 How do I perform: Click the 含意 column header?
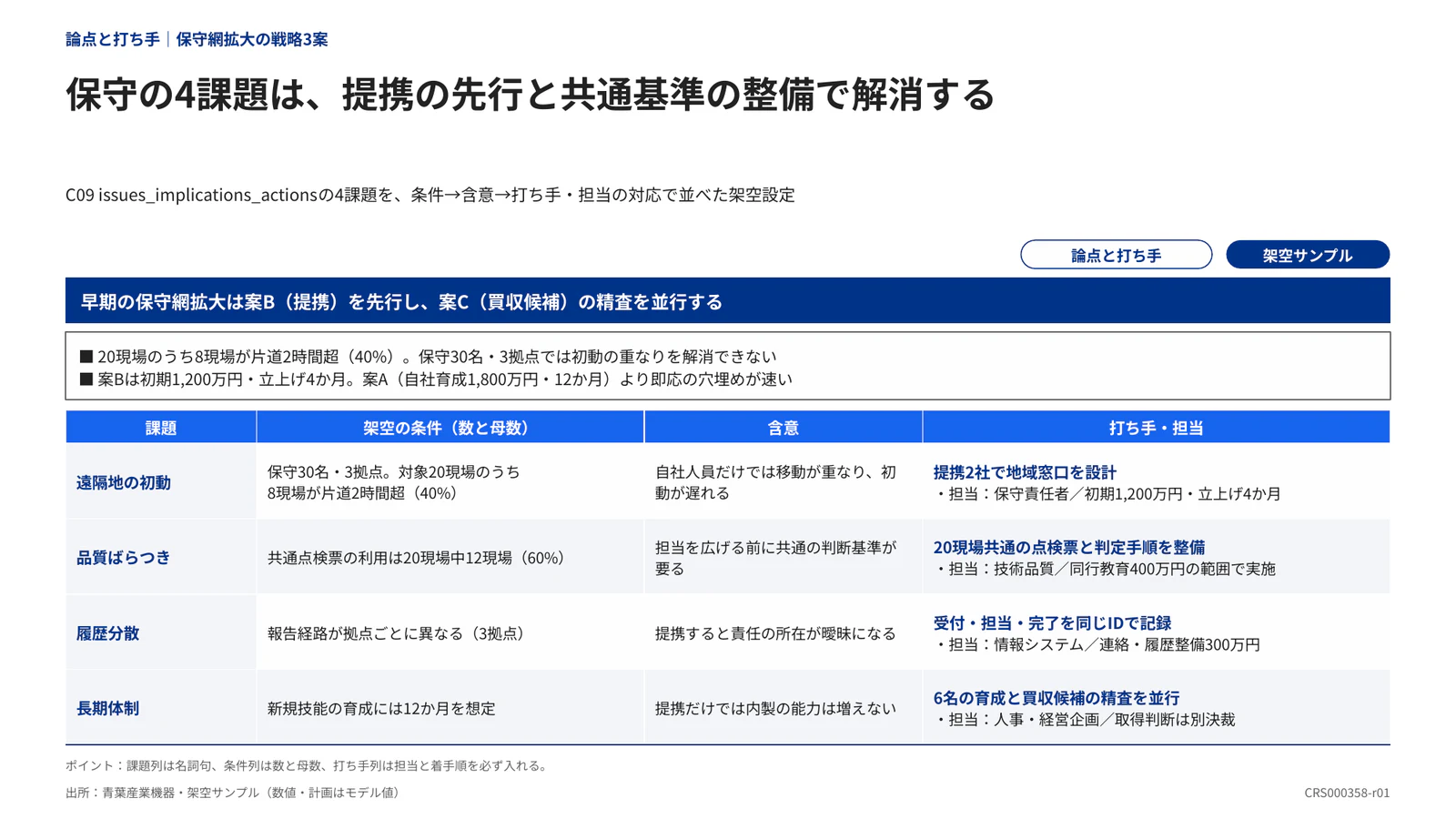[784, 427]
